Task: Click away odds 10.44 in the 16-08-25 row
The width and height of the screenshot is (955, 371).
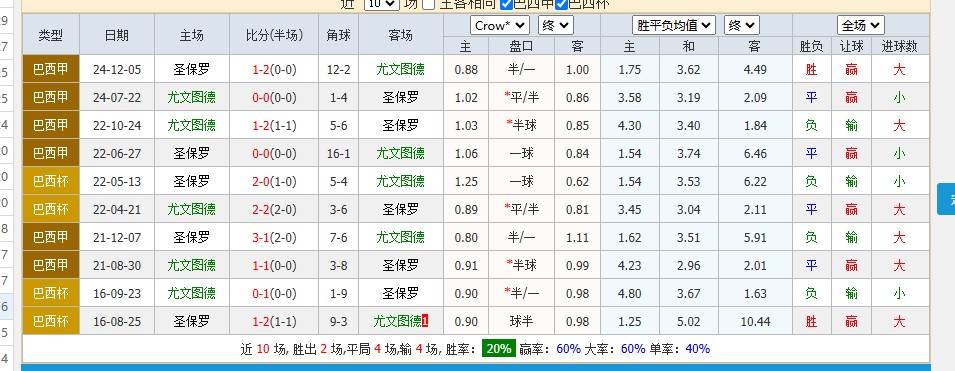Action: click(x=755, y=322)
